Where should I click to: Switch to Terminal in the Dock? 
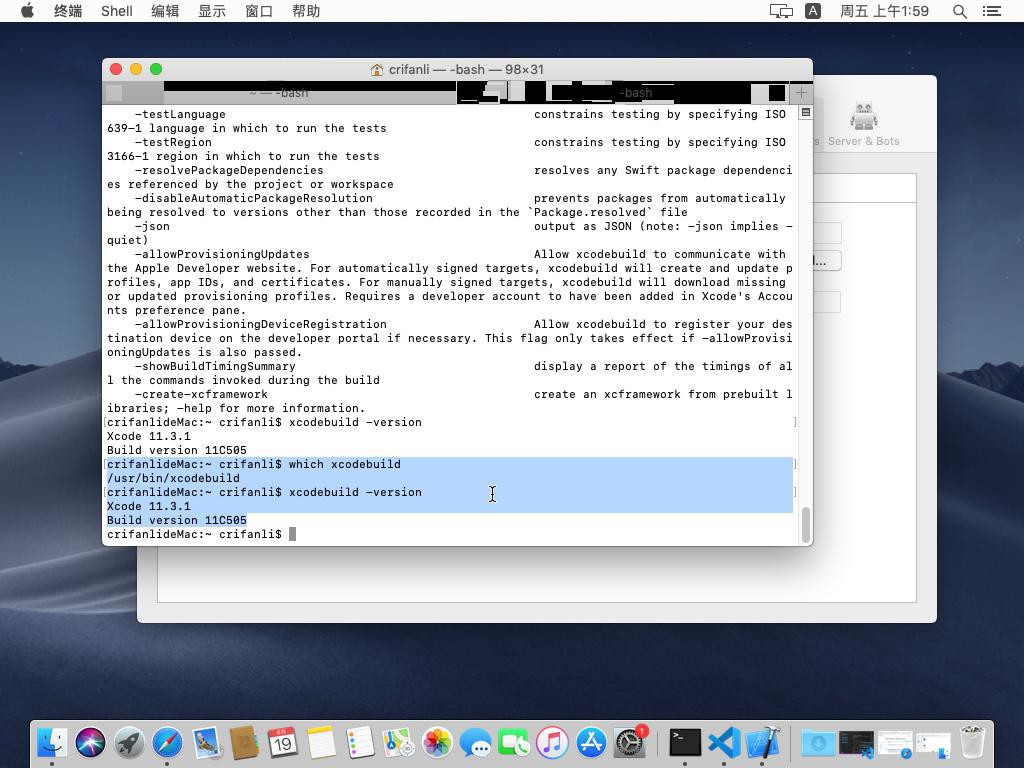[685, 743]
